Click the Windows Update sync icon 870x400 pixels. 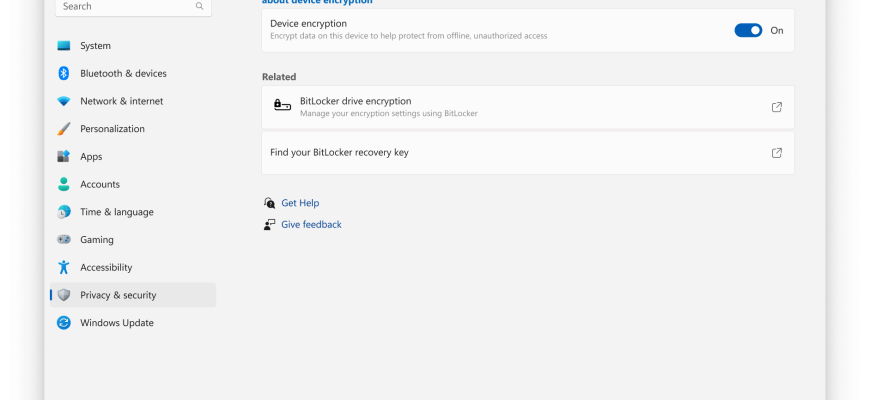click(x=64, y=323)
